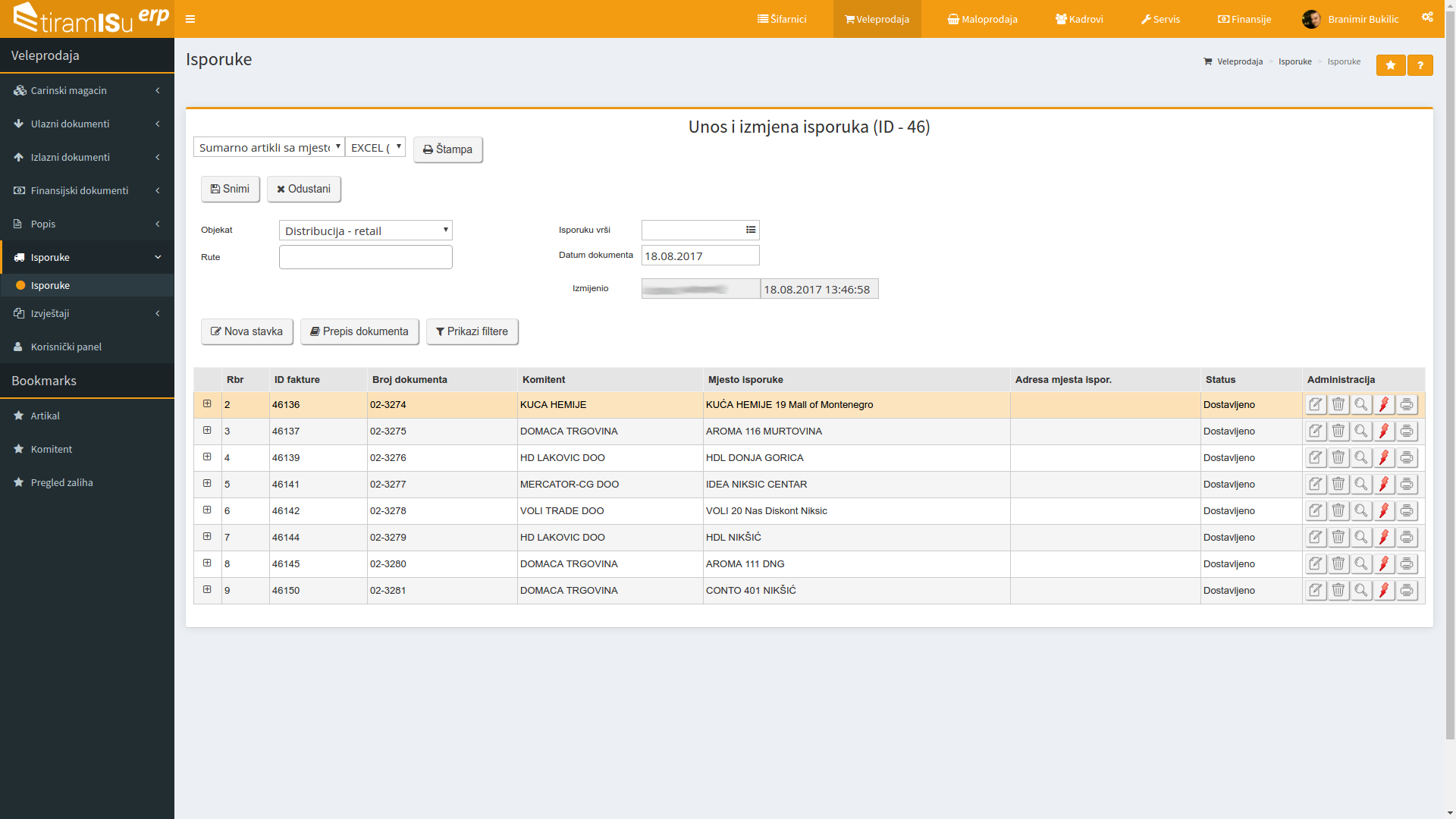This screenshot has height=819, width=1456.
Task: Open Branimir Bukilic user profile menu
Action: pos(1351,19)
